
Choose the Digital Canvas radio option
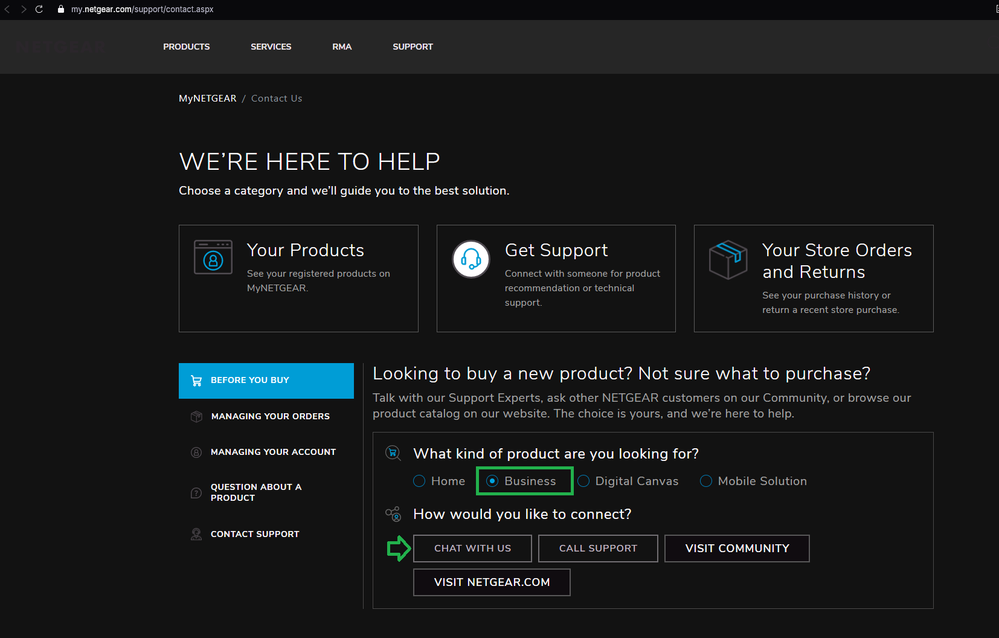[583, 481]
